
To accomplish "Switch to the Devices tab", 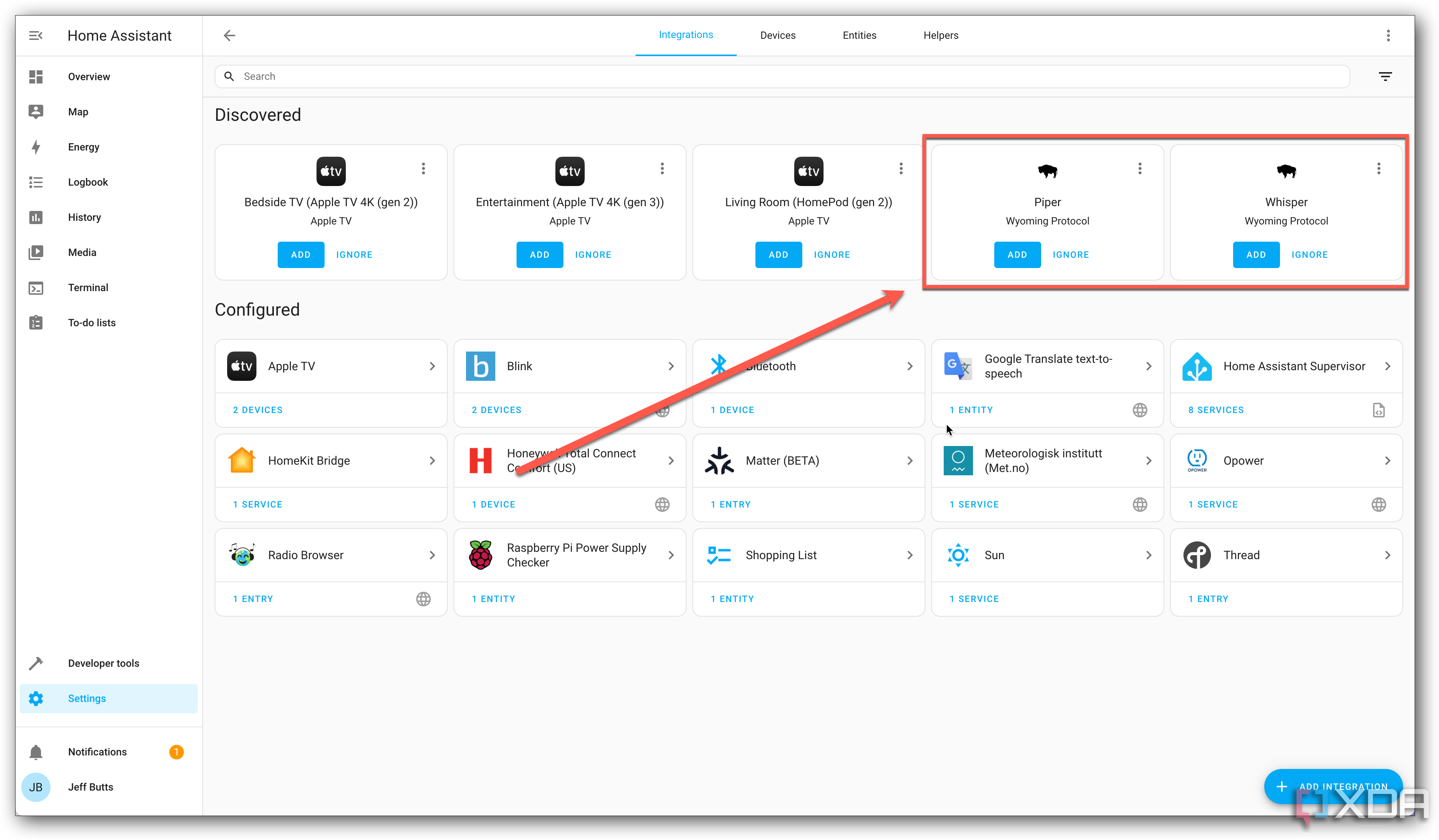I will [x=777, y=36].
